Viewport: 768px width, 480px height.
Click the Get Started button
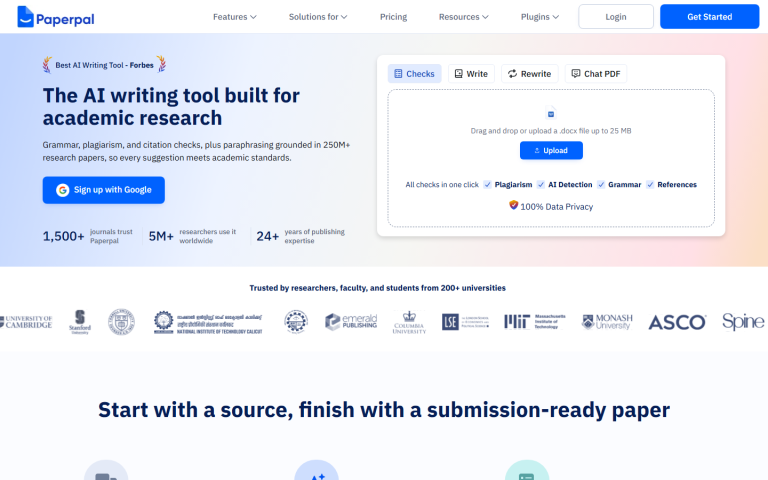click(x=709, y=17)
